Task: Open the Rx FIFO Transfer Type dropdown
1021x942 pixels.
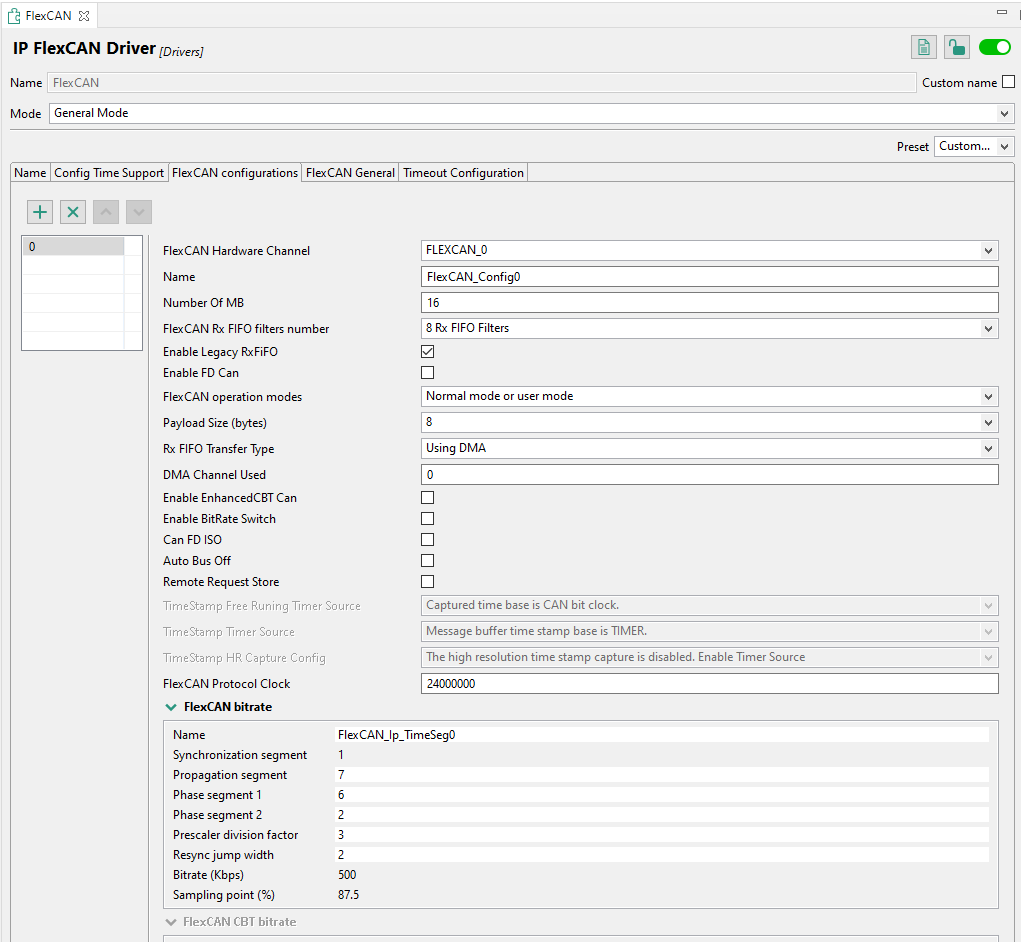Action: pyautogui.click(x=710, y=449)
